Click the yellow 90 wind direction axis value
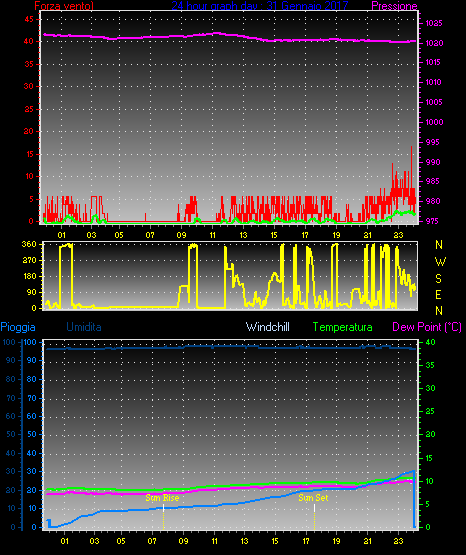Viewport: 466px width, 555px height. 31,292
